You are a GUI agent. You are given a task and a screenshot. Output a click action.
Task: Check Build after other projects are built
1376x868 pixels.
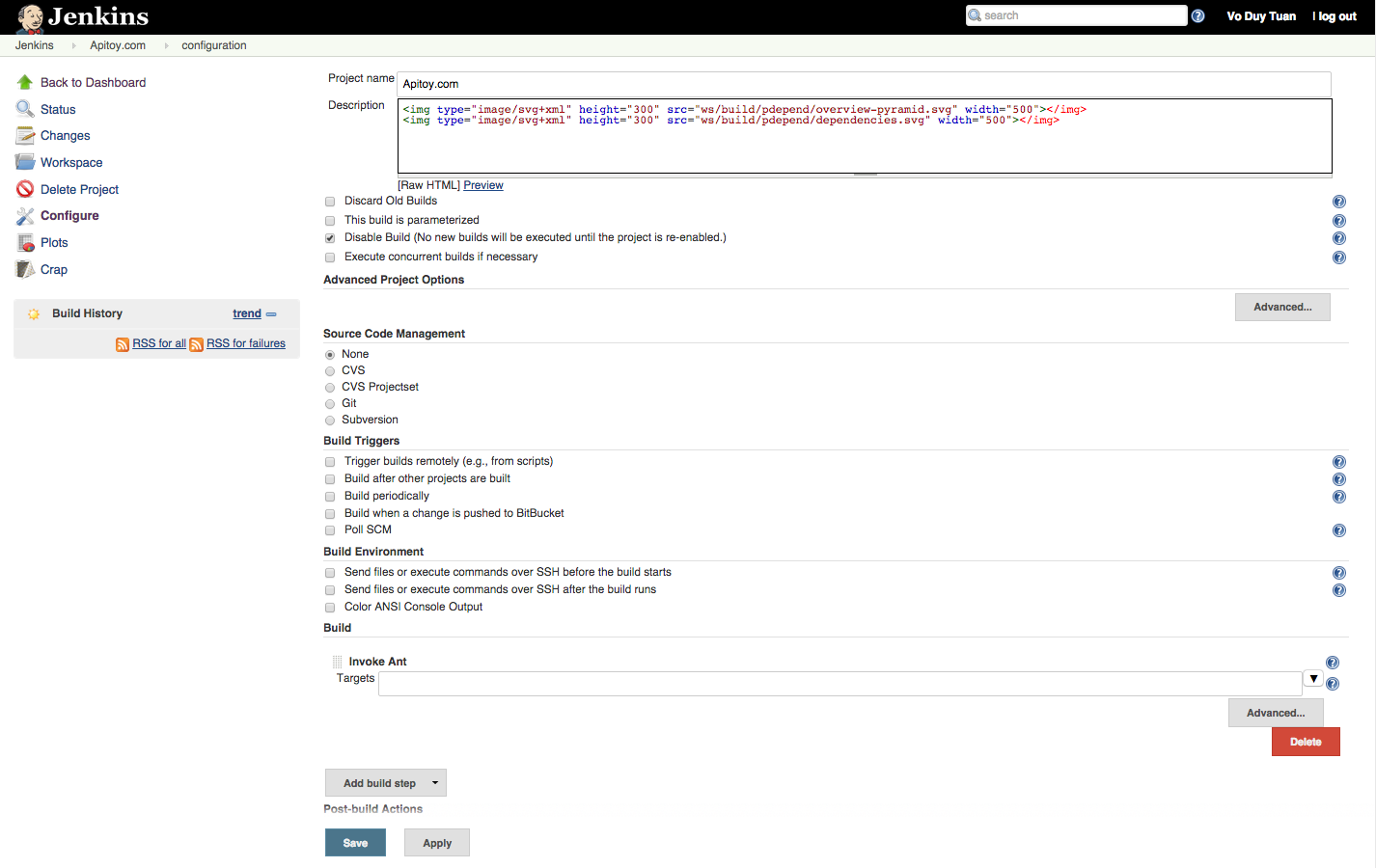330,479
